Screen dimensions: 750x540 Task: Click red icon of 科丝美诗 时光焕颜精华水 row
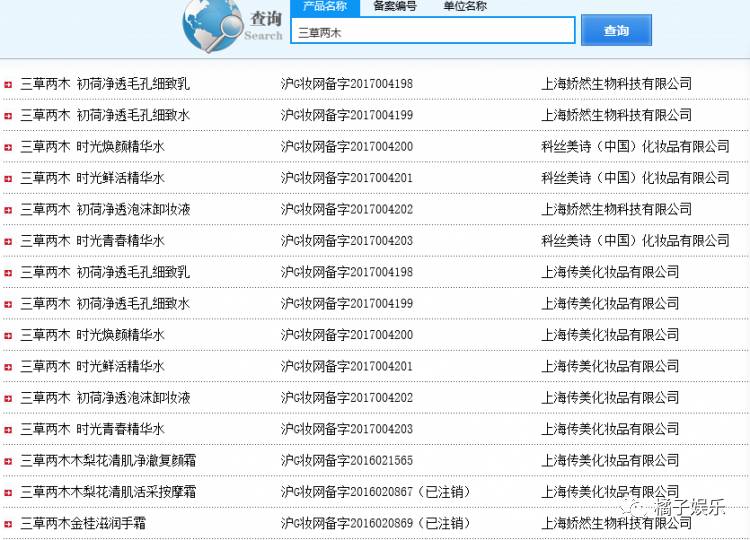pyautogui.click(x=8, y=147)
